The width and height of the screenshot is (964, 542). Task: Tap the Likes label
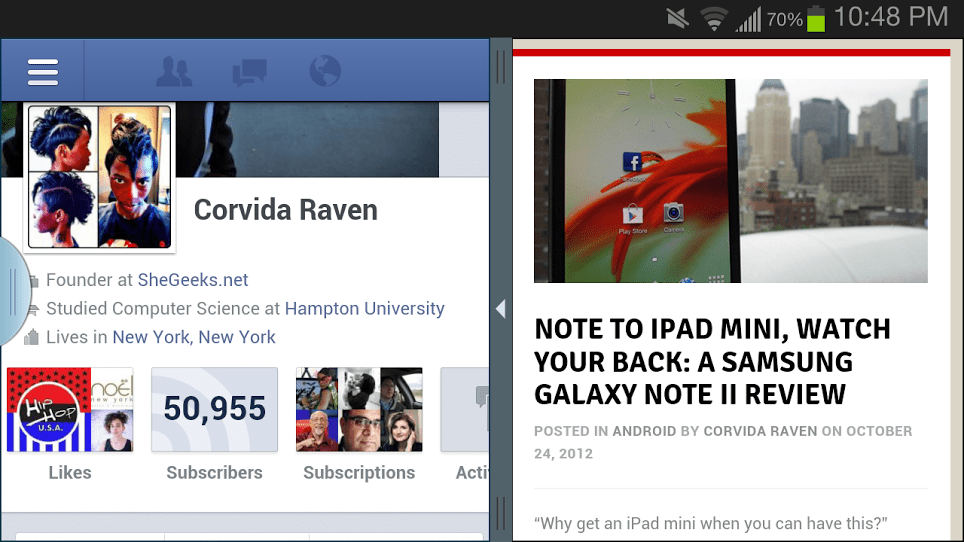tap(70, 473)
